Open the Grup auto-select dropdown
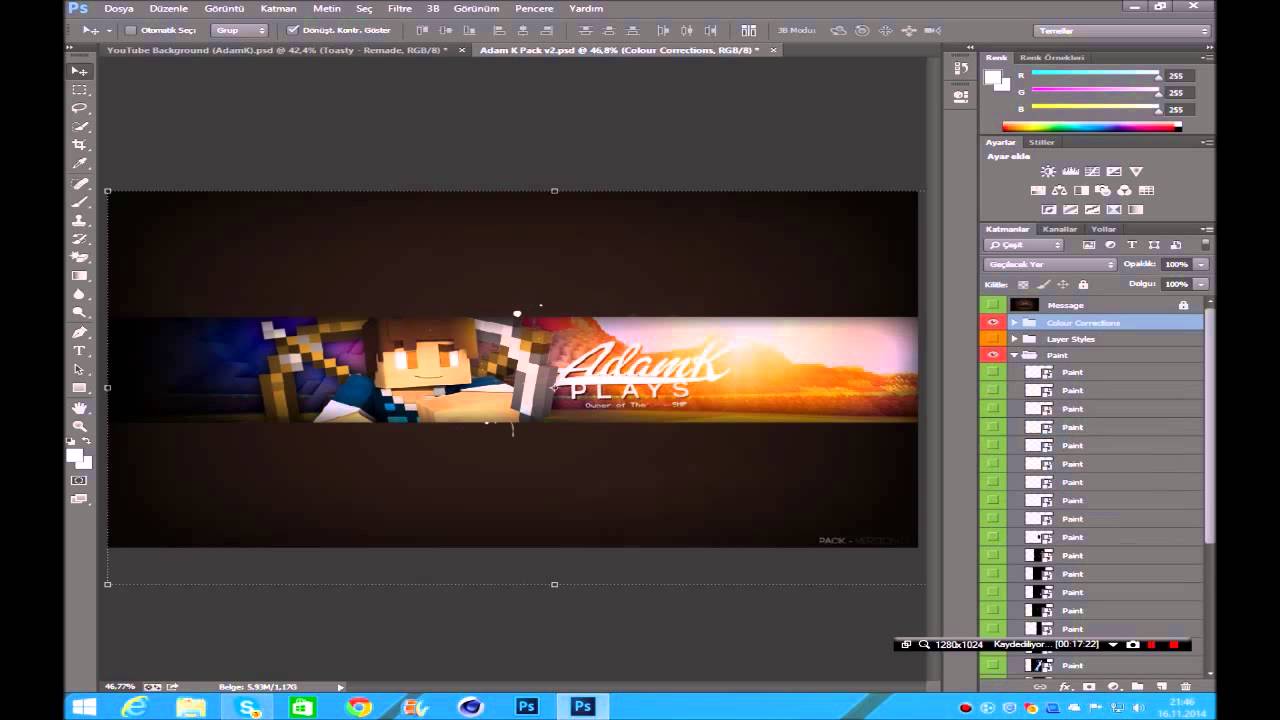1280x720 pixels. (x=241, y=30)
